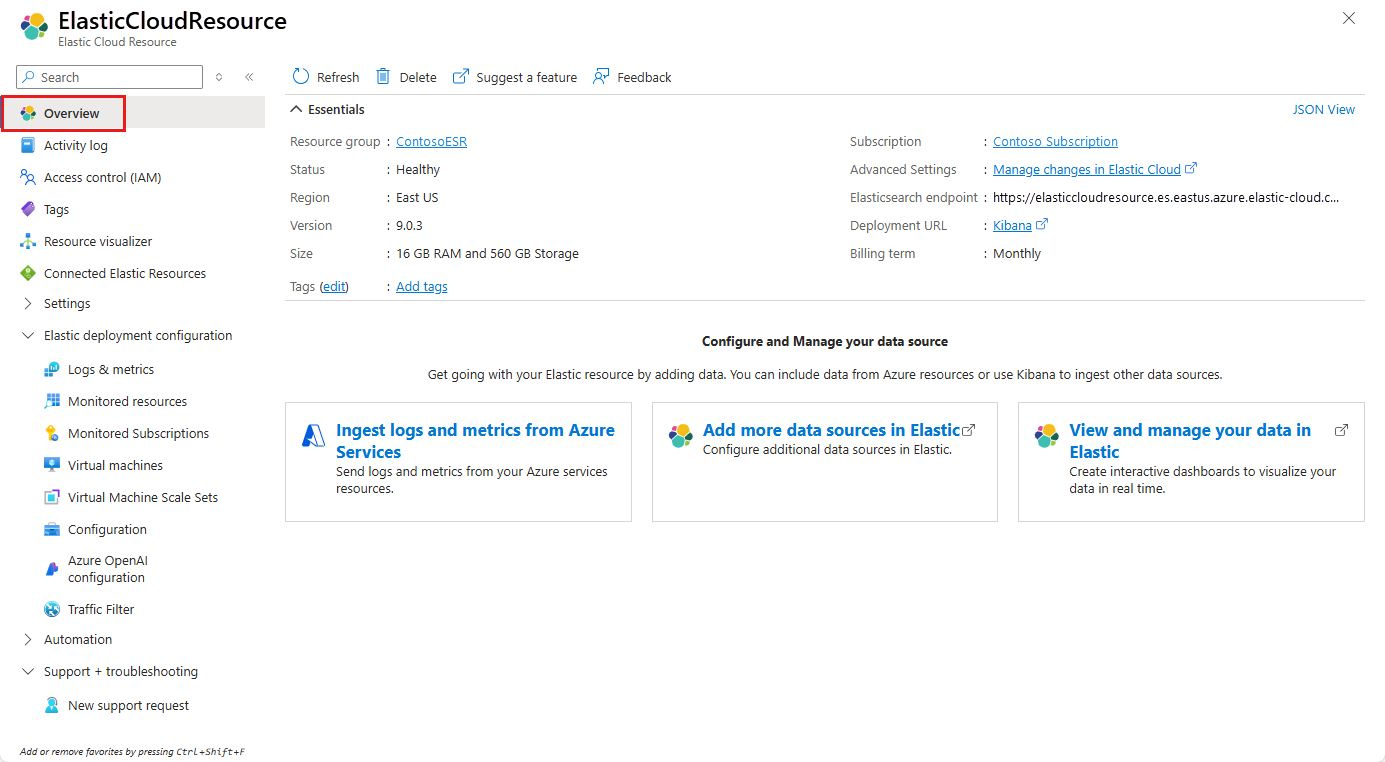Collapse the sidebar menu with the double chevron
Image resolution: width=1385 pixels, height=762 pixels.
249,77
